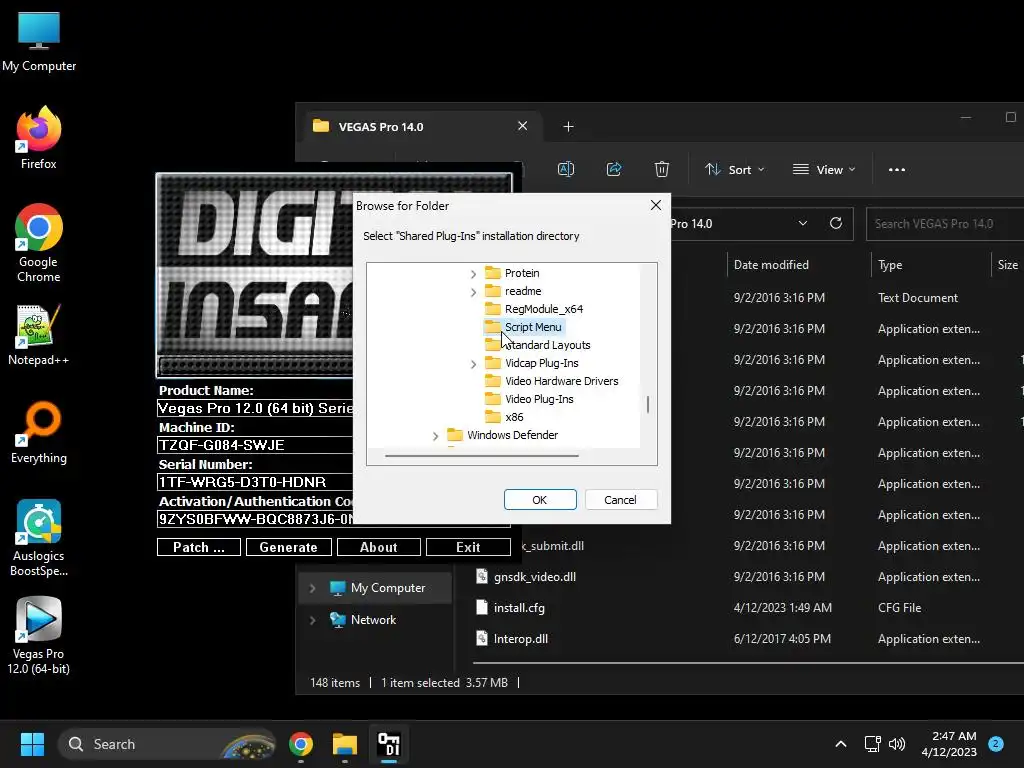Open My Computer desktop icon
Viewport: 1024px width, 768px height.
[39, 41]
